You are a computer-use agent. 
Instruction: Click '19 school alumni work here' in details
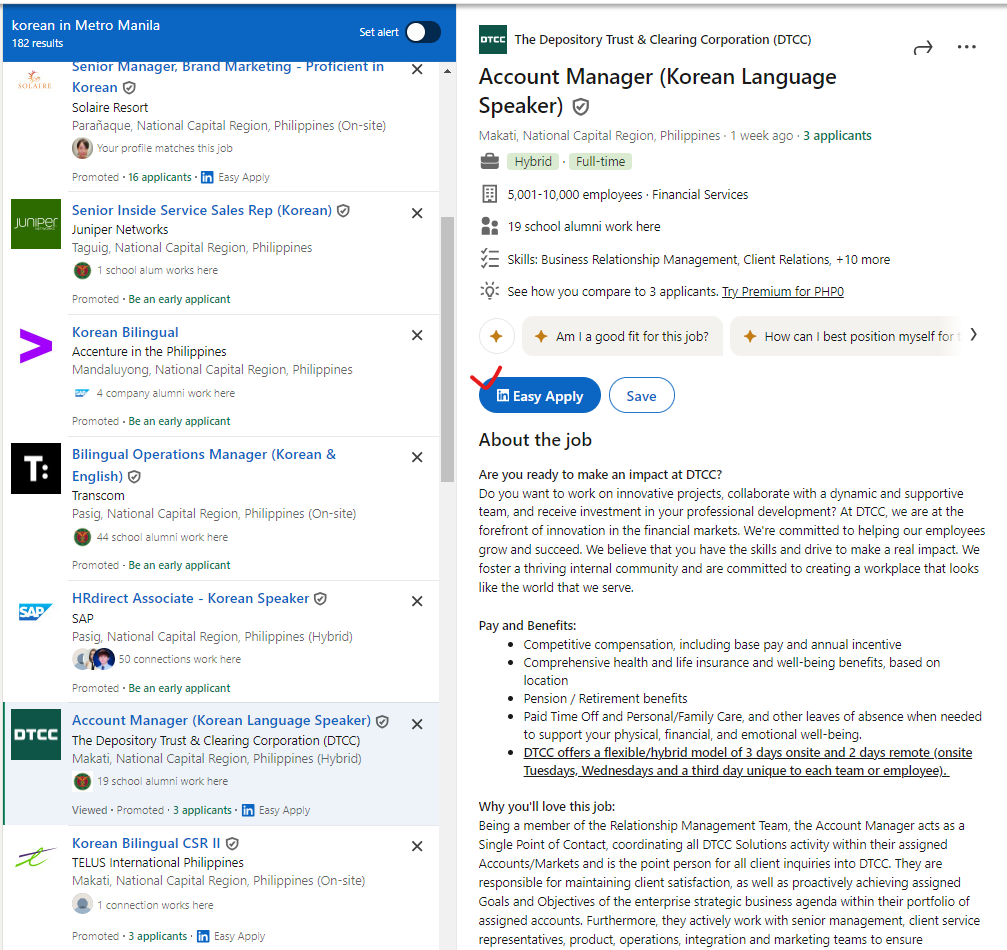[x=584, y=227]
